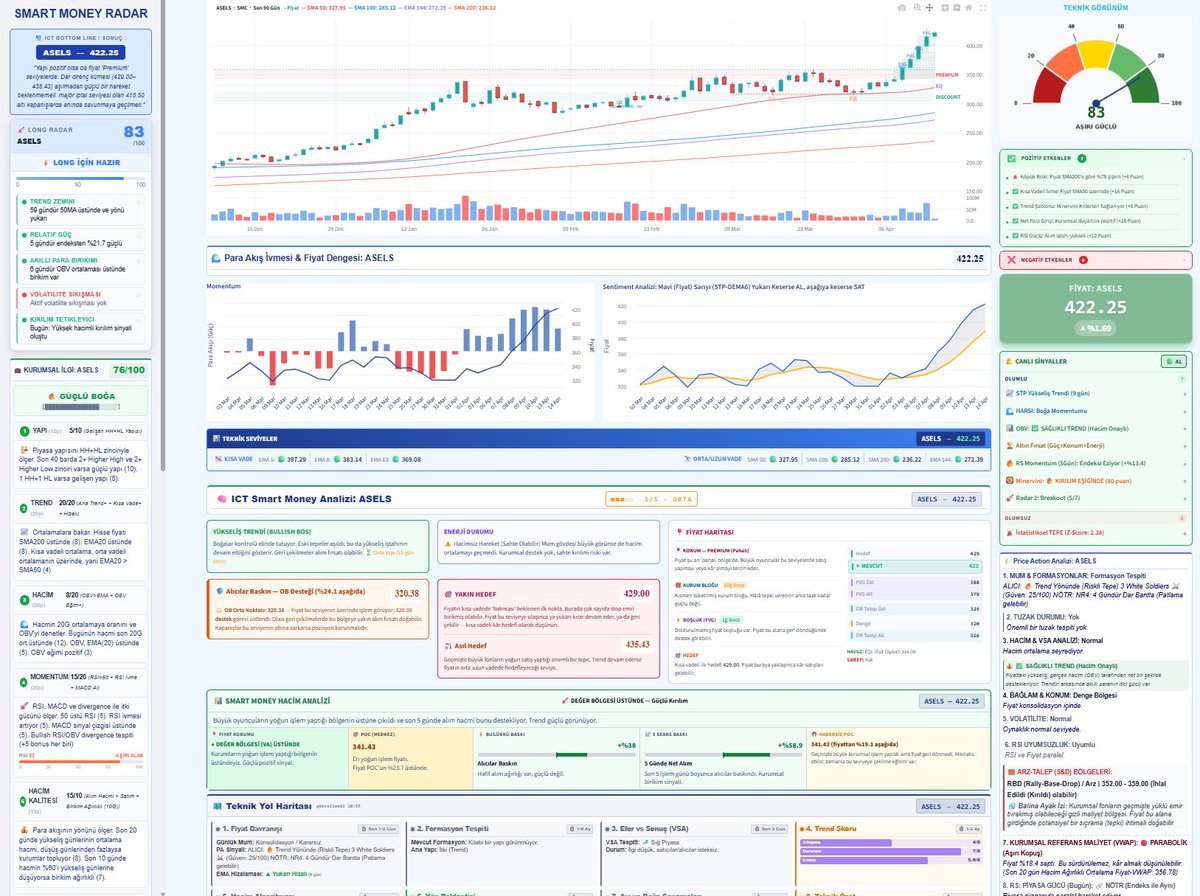1200x896 pixels.
Task: Click the MEVCUT 422 row in price map
Action: (x=916, y=566)
